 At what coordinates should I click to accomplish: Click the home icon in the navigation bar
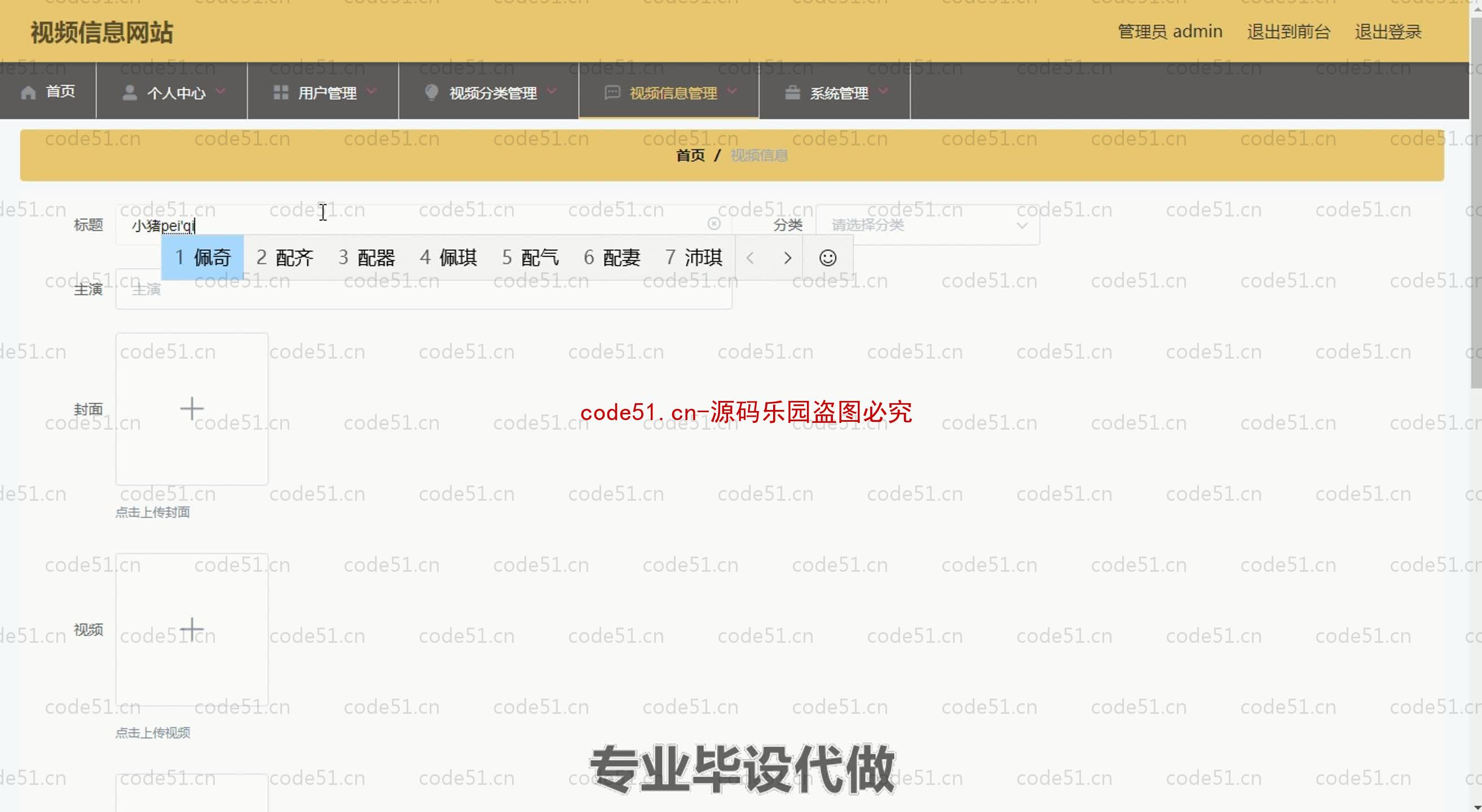28,92
